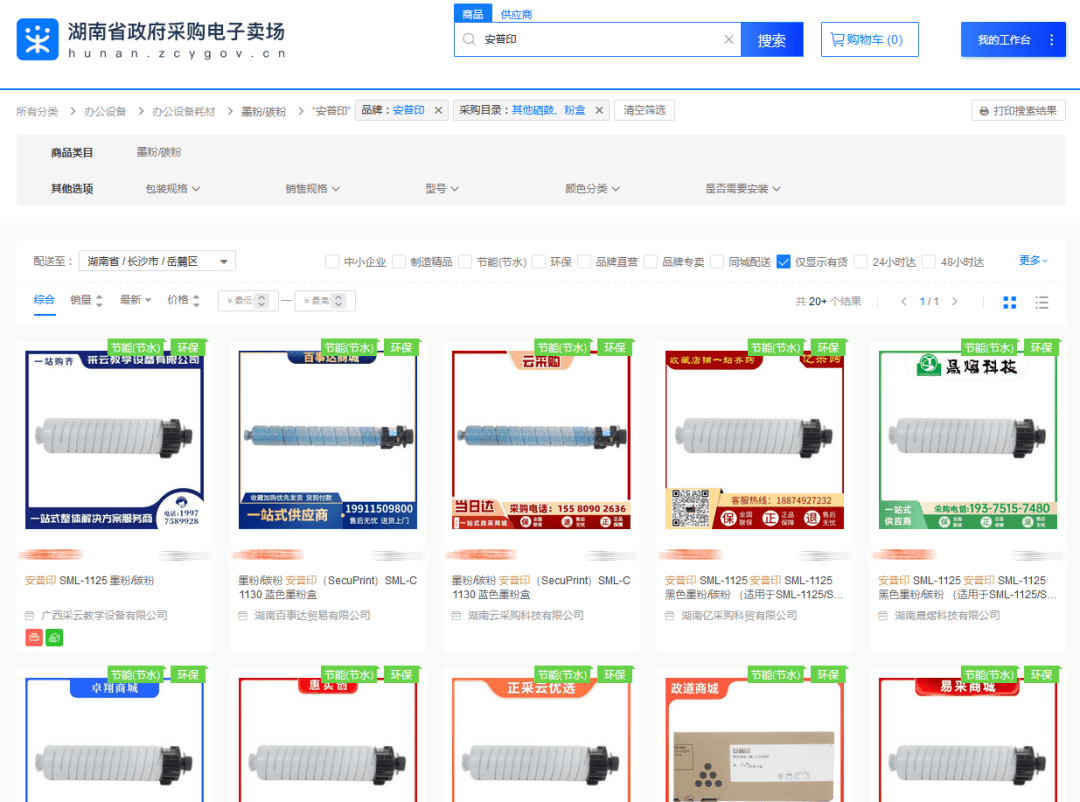Image resolution: width=1080 pixels, height=802 pixels.
Task: Click red icon under 广西采云 product
Action: [34, 637]
